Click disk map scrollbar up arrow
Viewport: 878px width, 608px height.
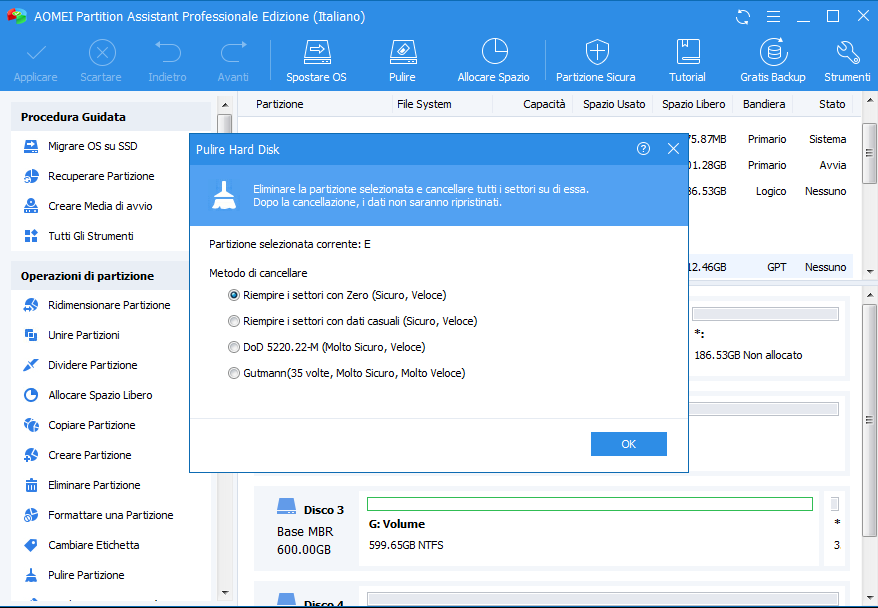pos(870,295)
